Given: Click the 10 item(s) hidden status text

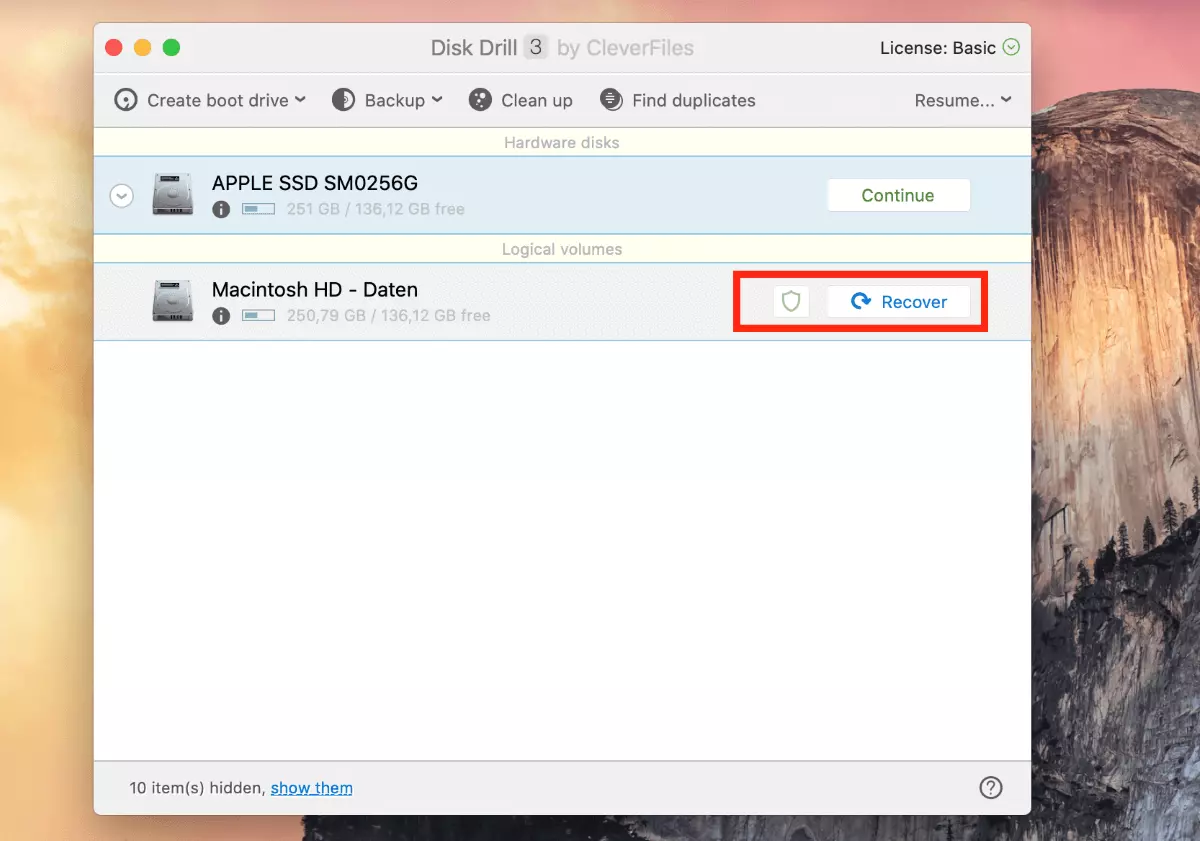Looking at the screenshot, I should click(197, 788).
